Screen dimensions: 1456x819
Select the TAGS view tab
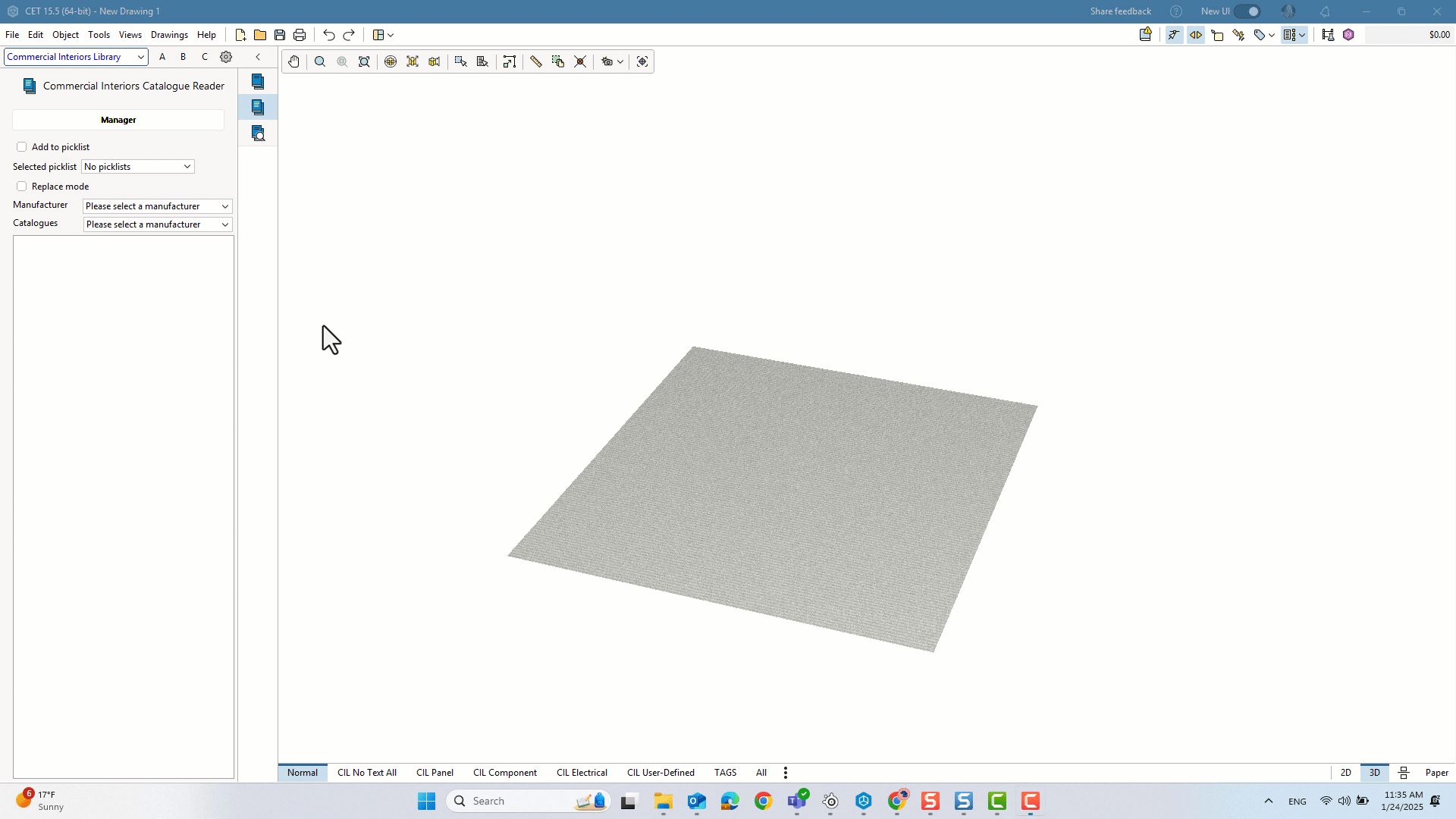pos(725,773)
